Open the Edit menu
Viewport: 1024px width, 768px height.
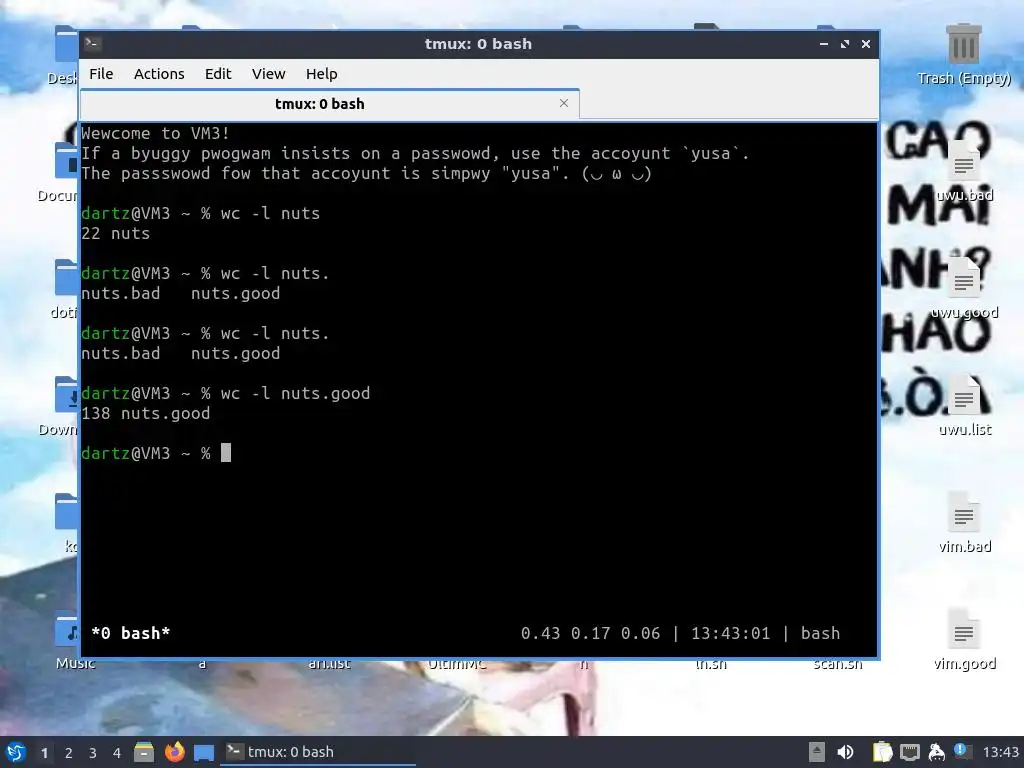pyautogui.click(x=217, y=74)
